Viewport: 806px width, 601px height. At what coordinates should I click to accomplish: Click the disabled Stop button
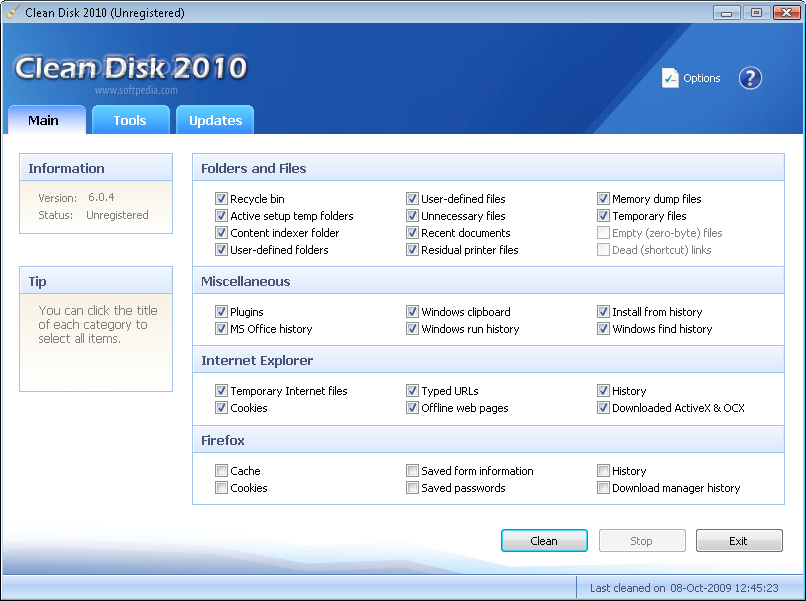coord(642,540)
